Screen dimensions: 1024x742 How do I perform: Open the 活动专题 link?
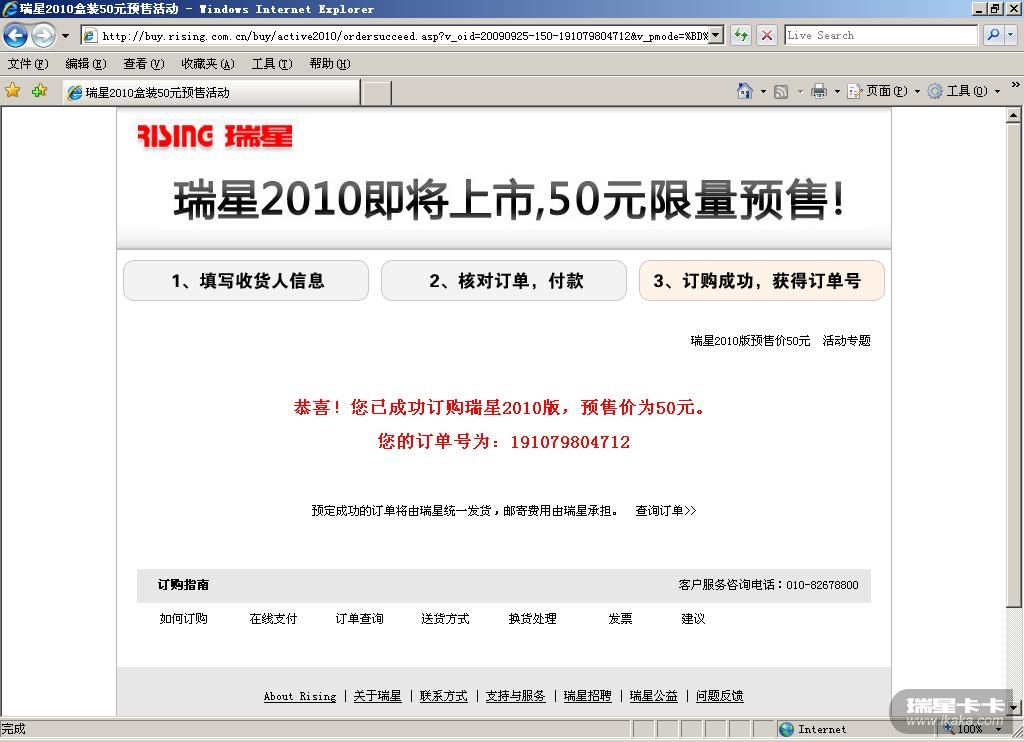click(x=846, y=341)
